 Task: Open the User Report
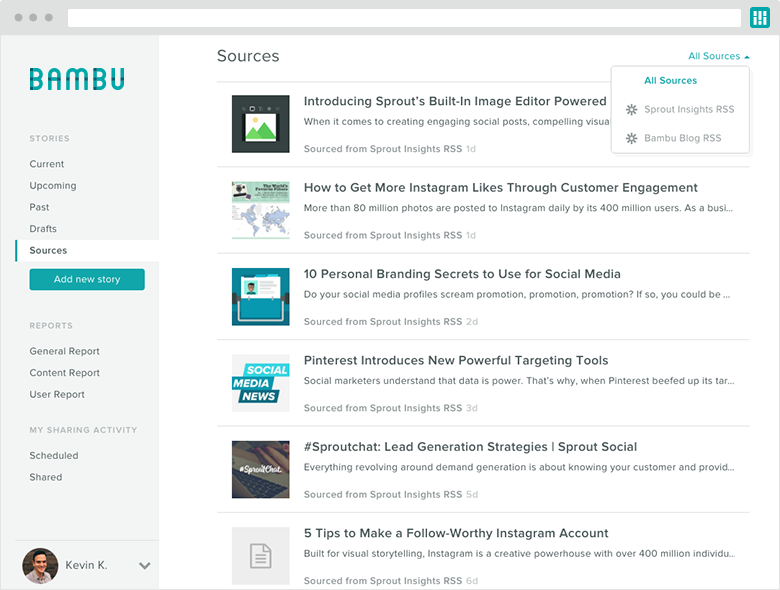(57, 394)
